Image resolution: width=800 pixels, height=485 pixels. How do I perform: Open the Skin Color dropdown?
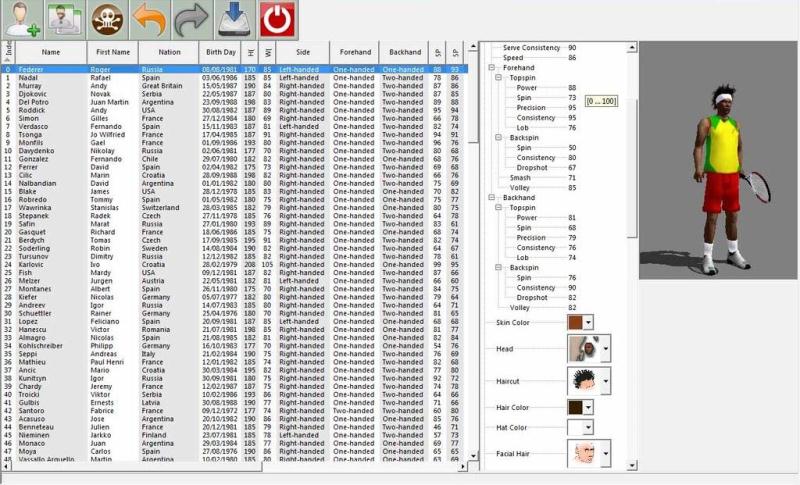pyautogui.click(x=588, y=322)
